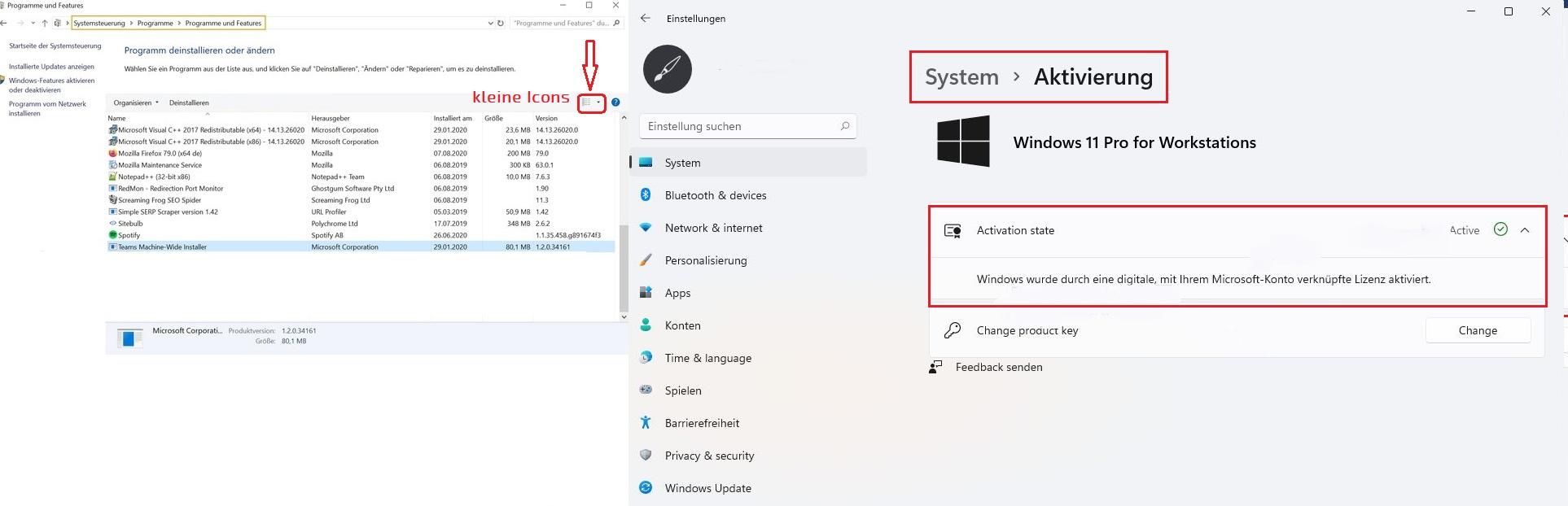Click the Microsoft Corporation details pane thumbnail
This screenshot has width=1568, height=506.
pyautogui.click(x=129, y=338)
